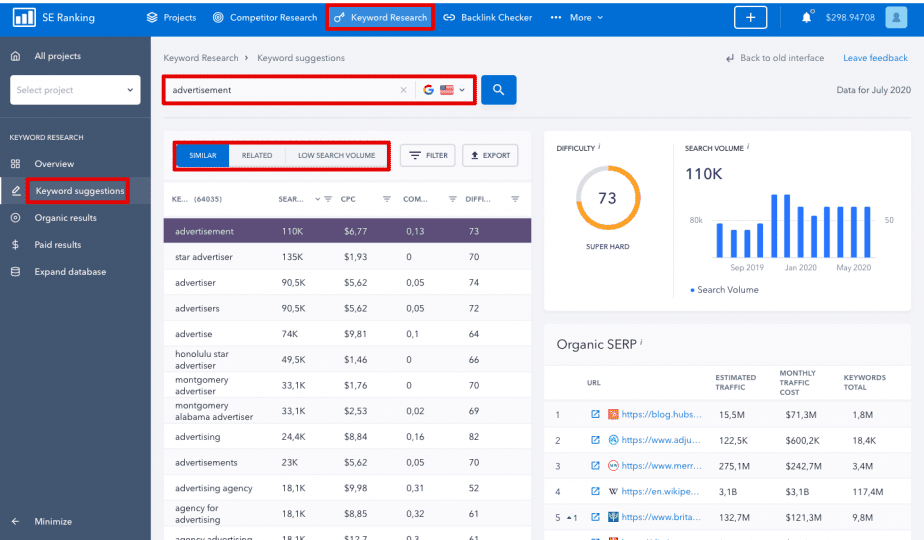Open brita result external link icon
The width and height of the screenshot is (924, 540).
[595, 517]
